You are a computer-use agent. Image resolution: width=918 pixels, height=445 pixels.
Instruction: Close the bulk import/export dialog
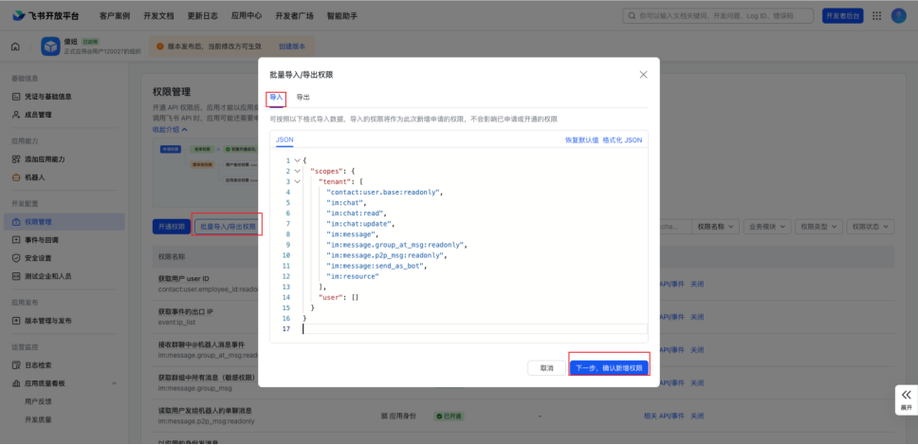point(643,74)
